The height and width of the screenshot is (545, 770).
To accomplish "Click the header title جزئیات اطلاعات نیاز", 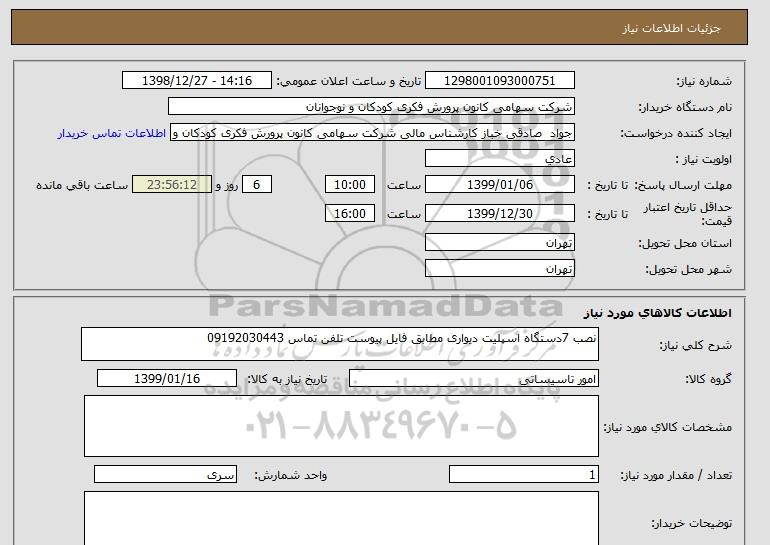I will [x=671, y=28].
